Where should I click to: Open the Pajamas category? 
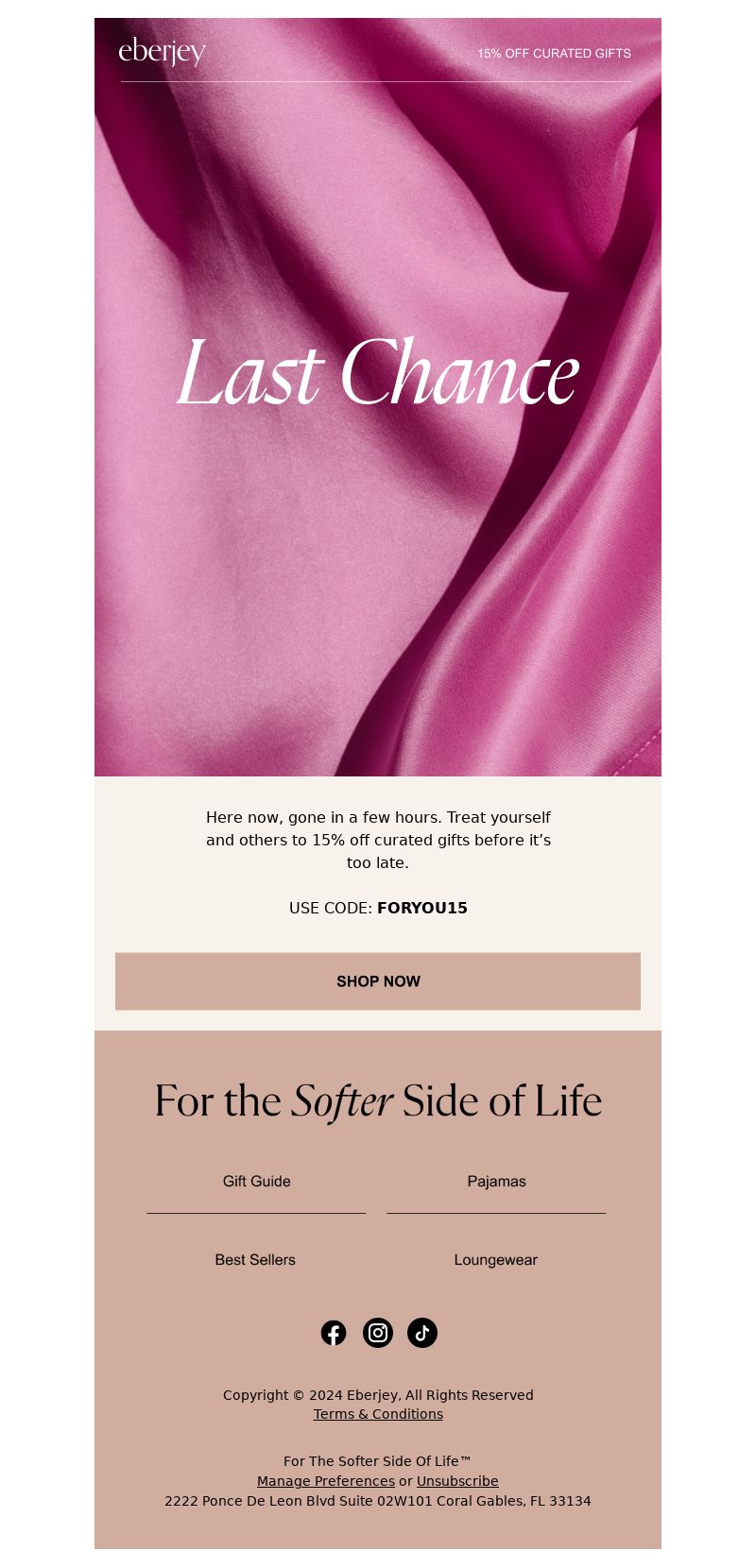pos(496,1182)
